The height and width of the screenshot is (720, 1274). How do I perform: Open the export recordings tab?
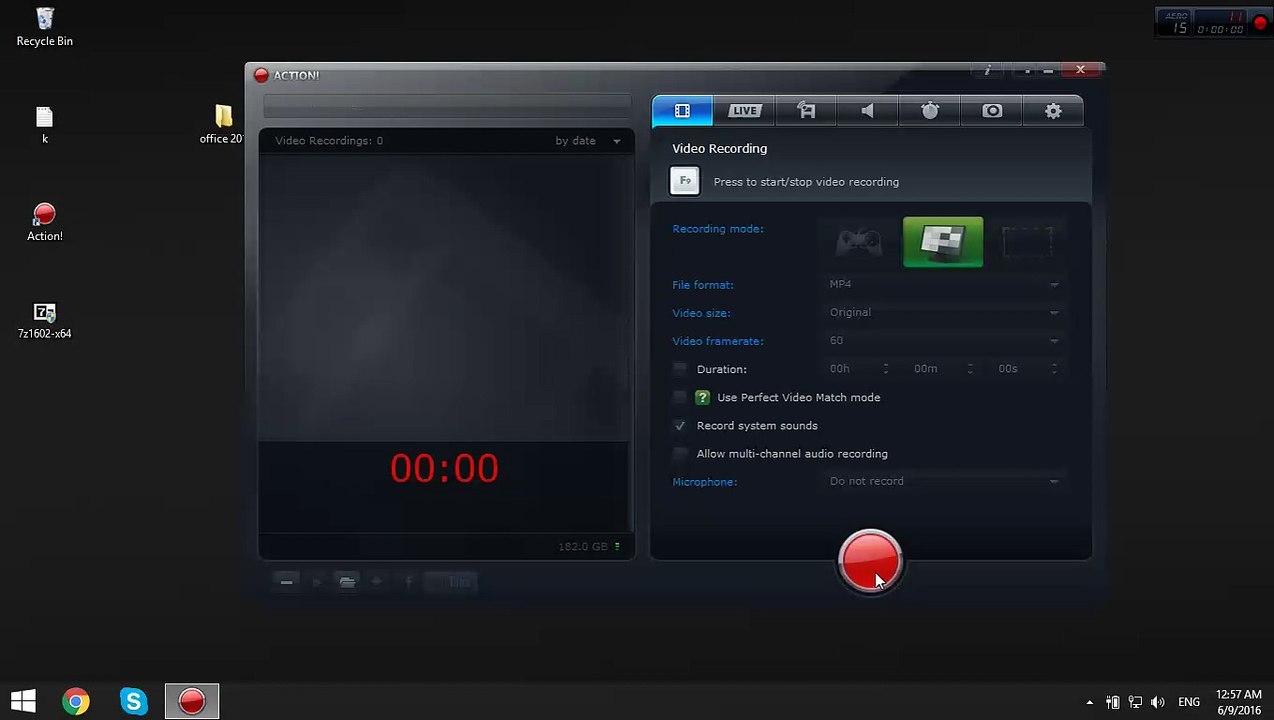click(x=806, y=111)
